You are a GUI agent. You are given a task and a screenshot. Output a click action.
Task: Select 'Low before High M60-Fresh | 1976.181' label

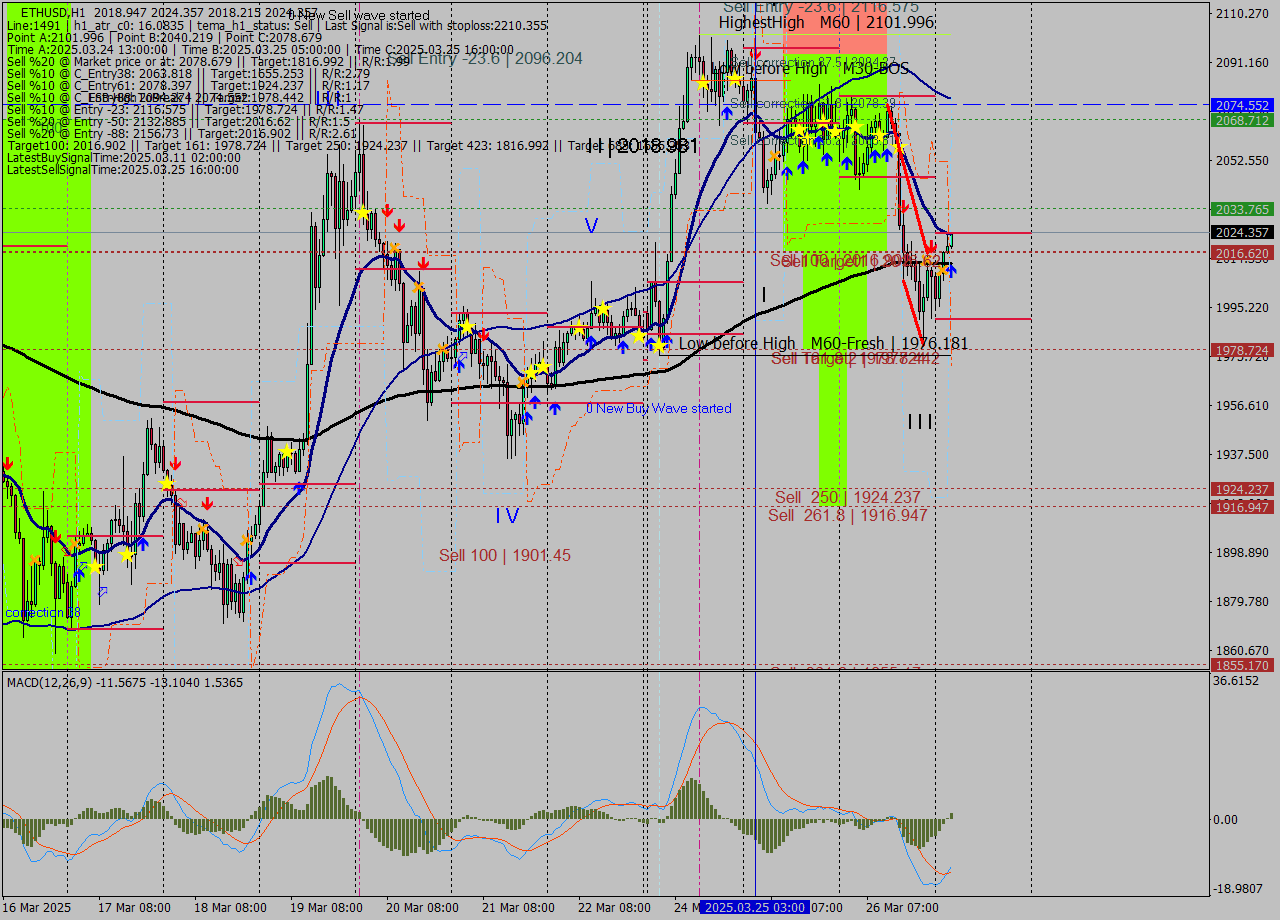[823, 343]
